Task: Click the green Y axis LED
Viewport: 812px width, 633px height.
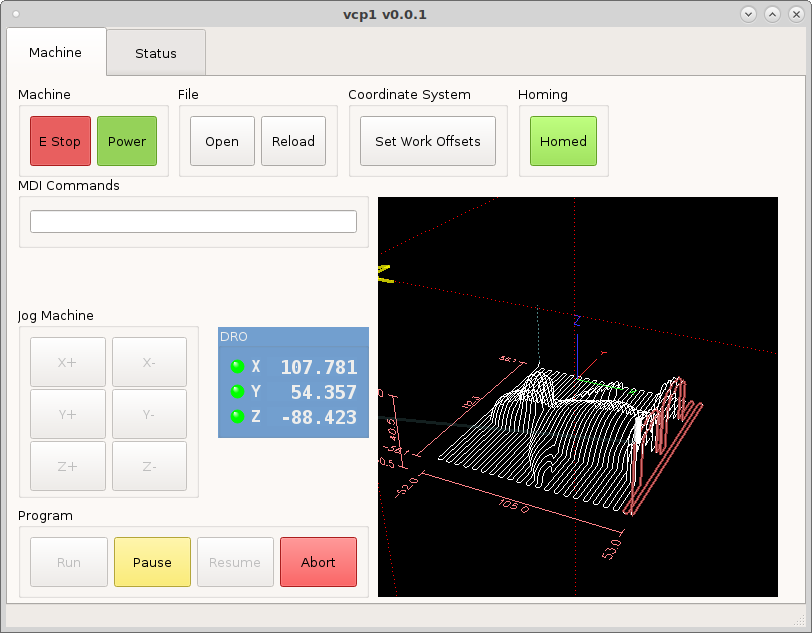Action: (237, 392)
